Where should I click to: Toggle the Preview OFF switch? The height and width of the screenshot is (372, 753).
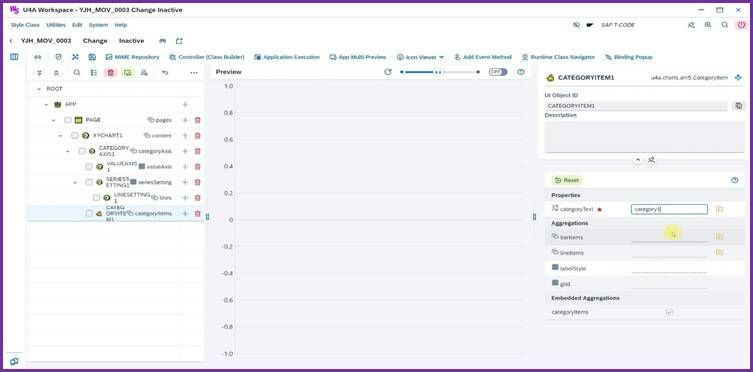coord(498,72)
